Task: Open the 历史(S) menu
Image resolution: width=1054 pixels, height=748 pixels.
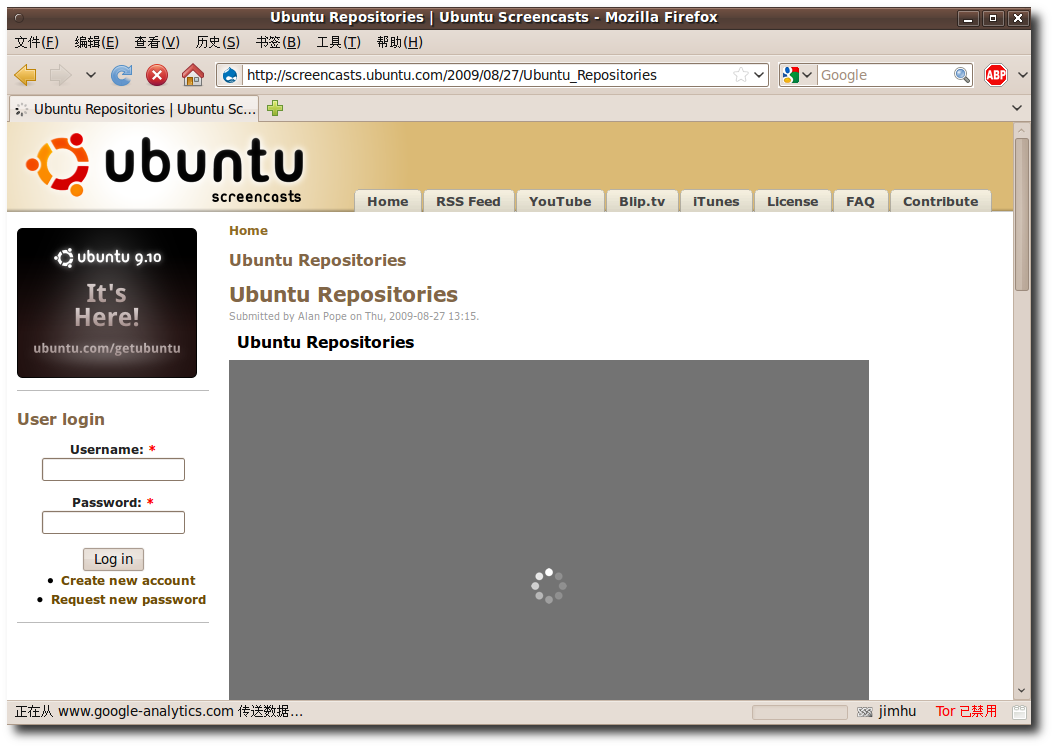Action: tap(217, 42)
